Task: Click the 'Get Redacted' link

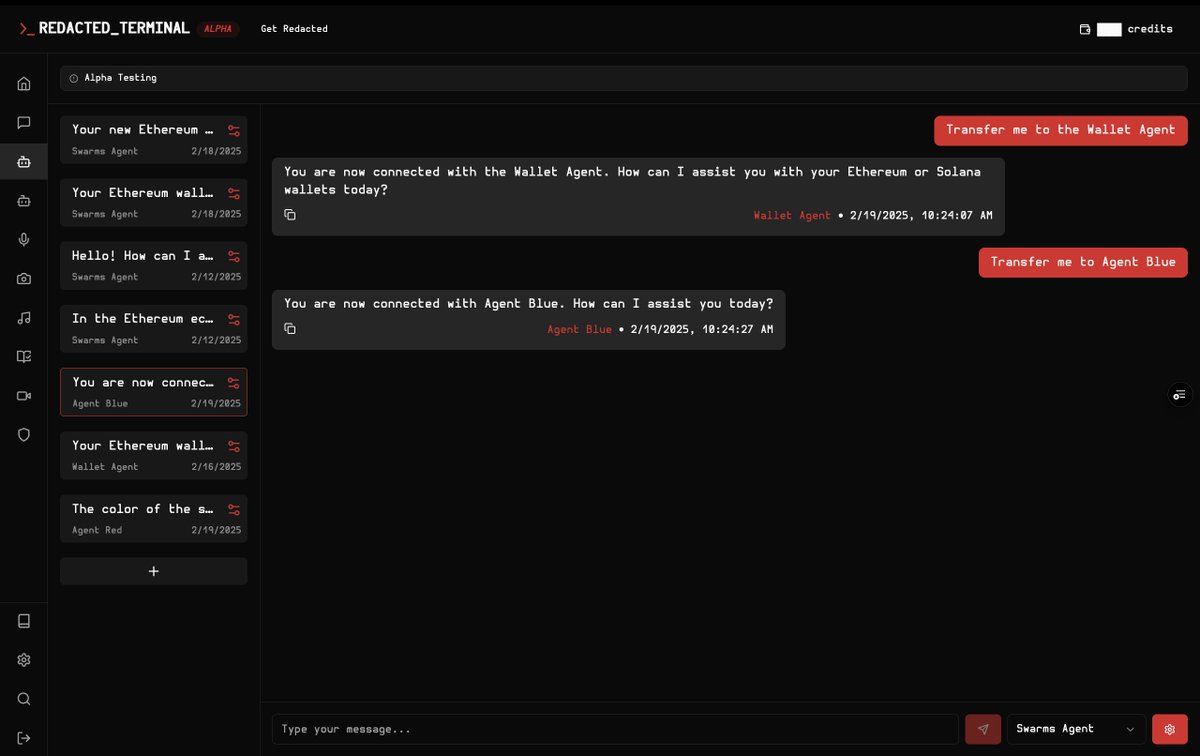Action: (294, 29)
